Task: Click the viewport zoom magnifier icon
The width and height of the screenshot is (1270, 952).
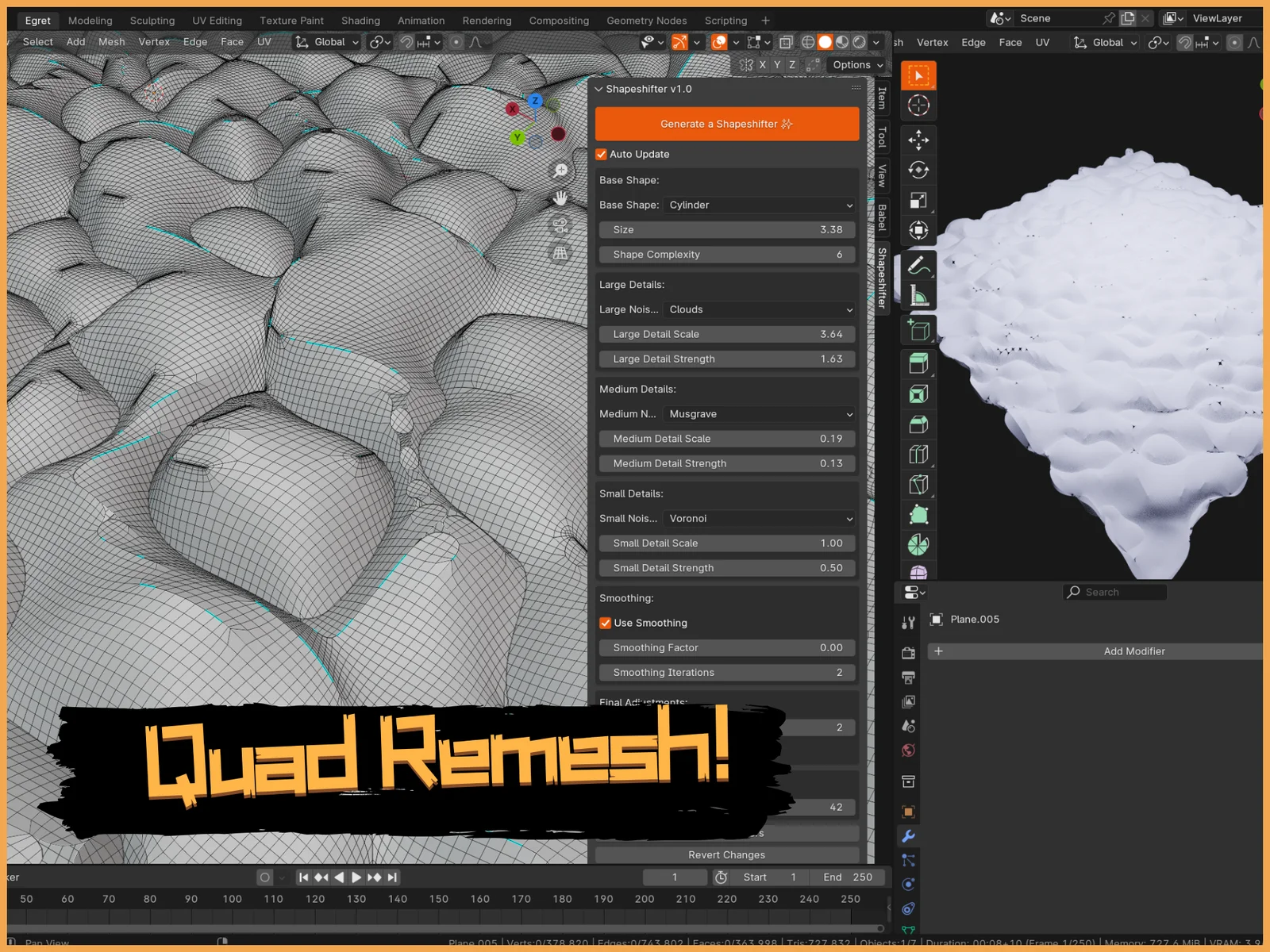Action: pos(560,171)
